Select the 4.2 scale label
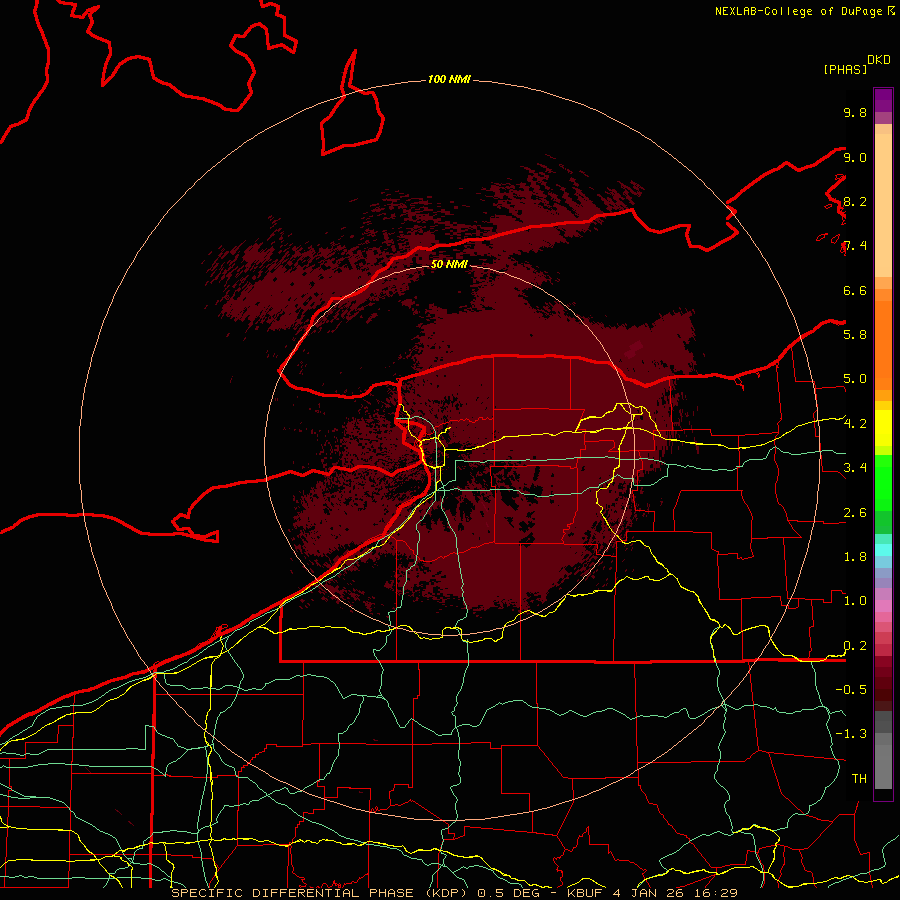Image resolution: width=900 pixels, height=900 pixels. (855, 424)
